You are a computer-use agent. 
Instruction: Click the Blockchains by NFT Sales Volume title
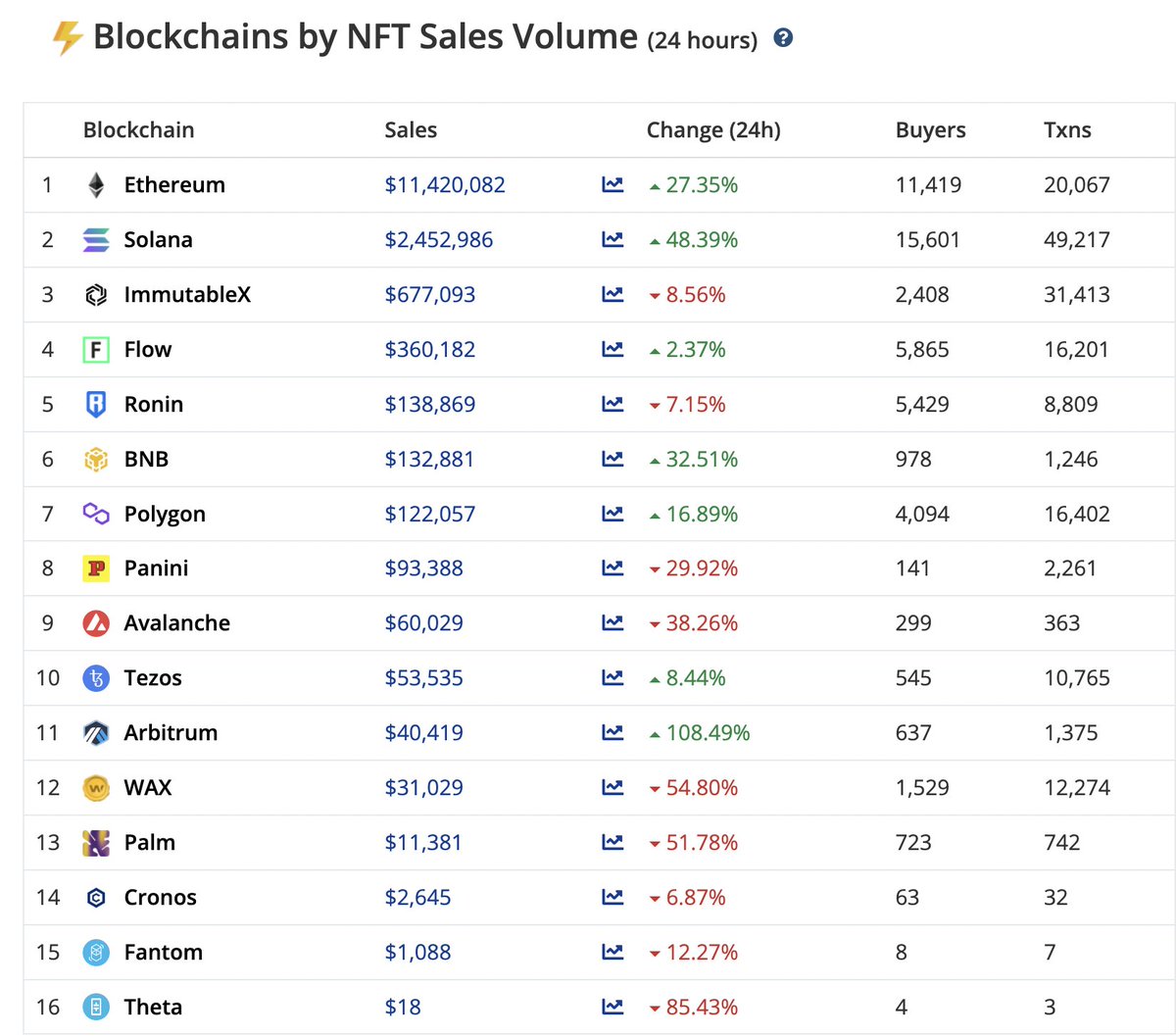(366, 37)
